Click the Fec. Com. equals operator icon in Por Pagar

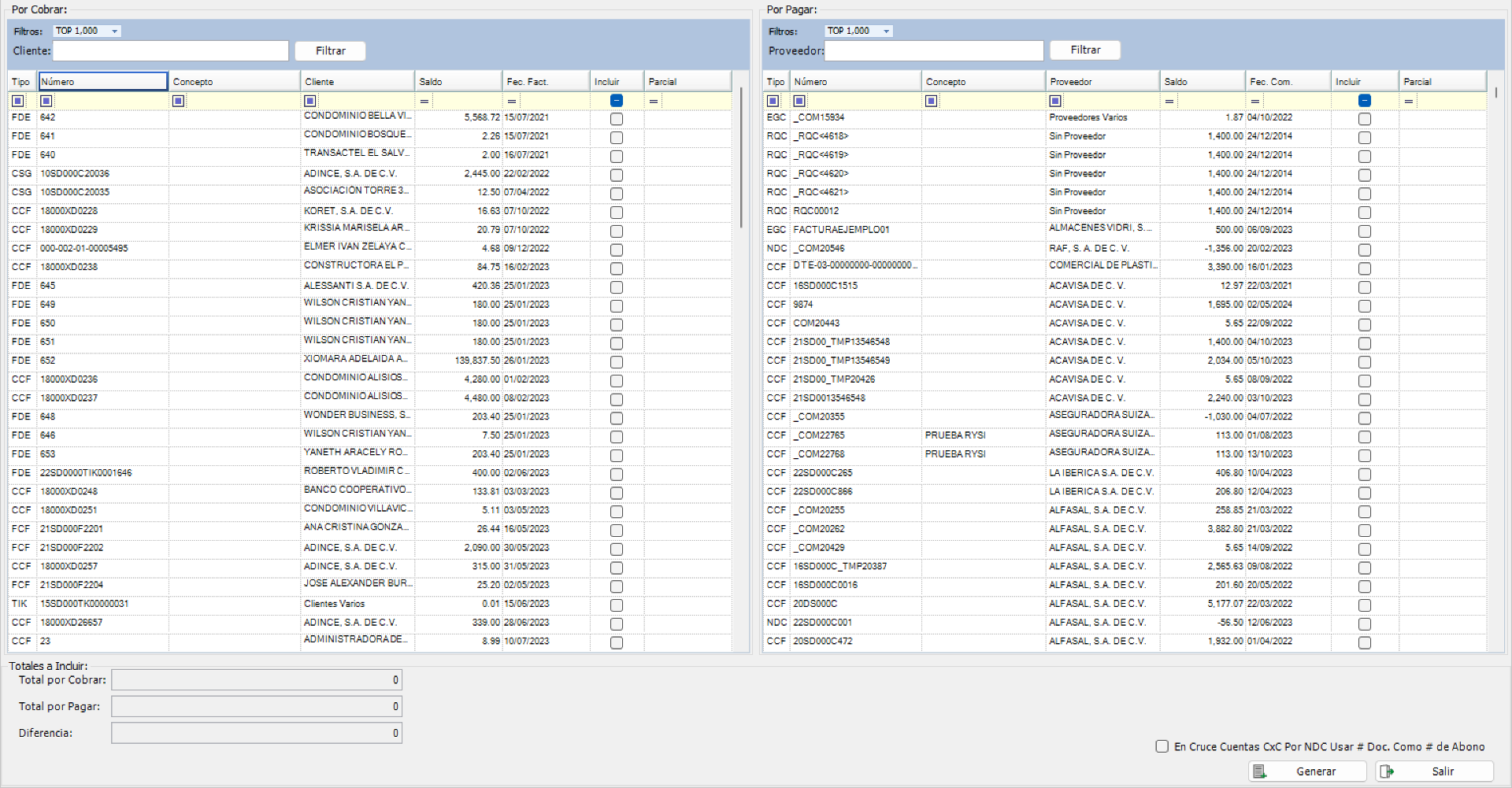tap(1254, 101)
